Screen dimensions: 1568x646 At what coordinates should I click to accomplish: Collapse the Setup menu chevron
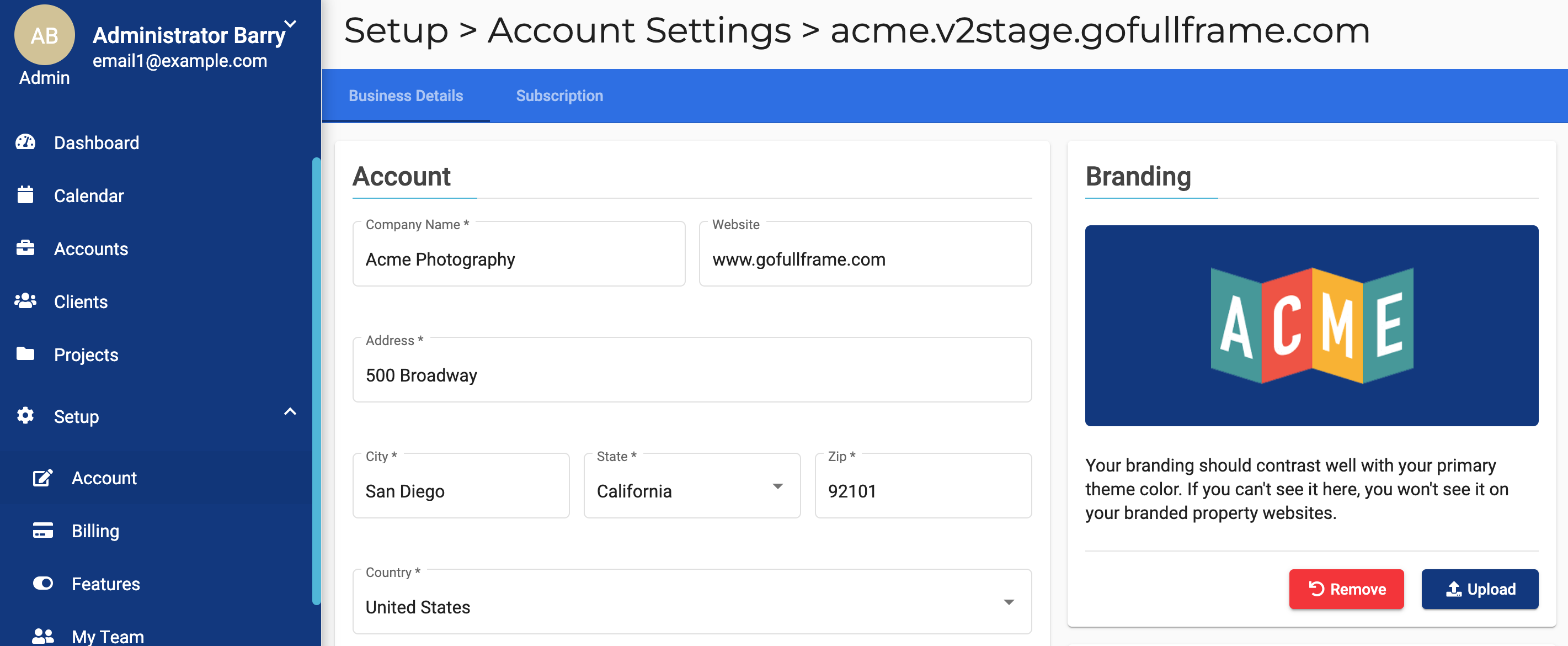tap(290, 412)
